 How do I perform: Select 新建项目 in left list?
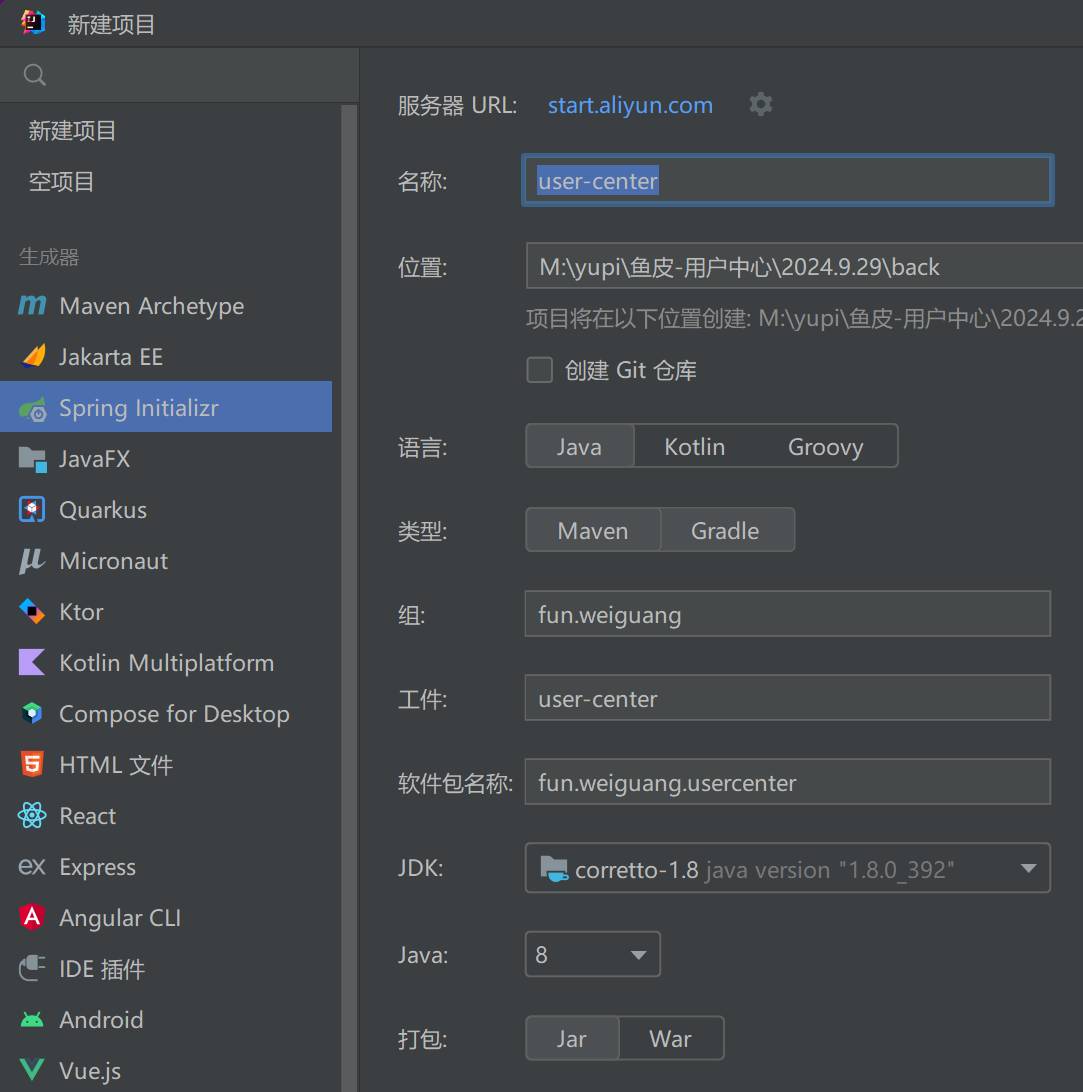click(x=72, y=131)
